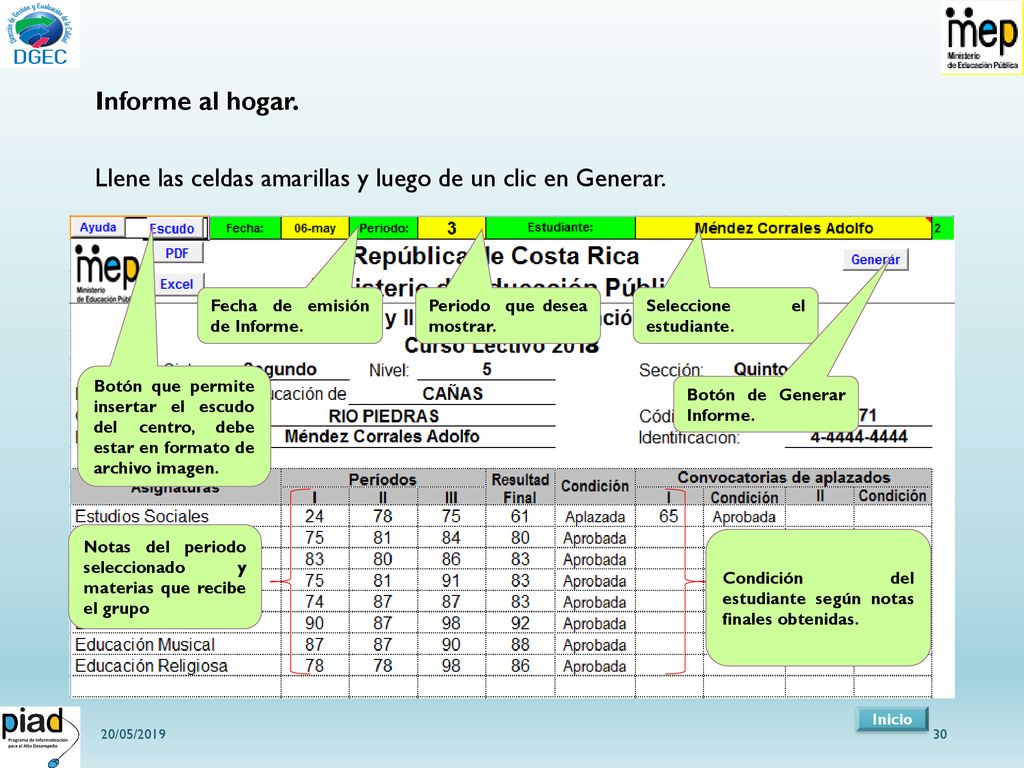Viewport: 1024px width, 768px height.
Task: Click the Nivel value 5
Action: tap(487, 370)
